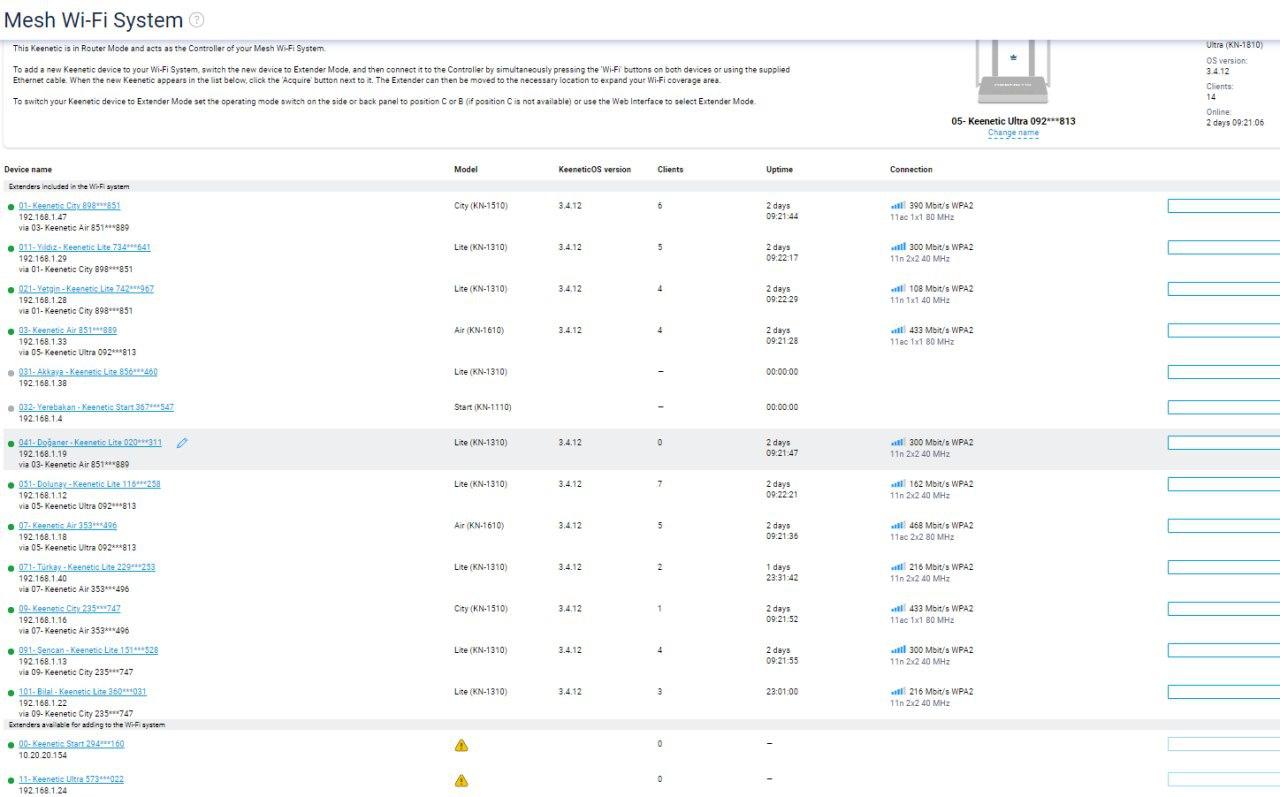The width and height of the screenshot is (1280, 797).
Task: Click the Uptime column header
Action: (x=780, y=170)
